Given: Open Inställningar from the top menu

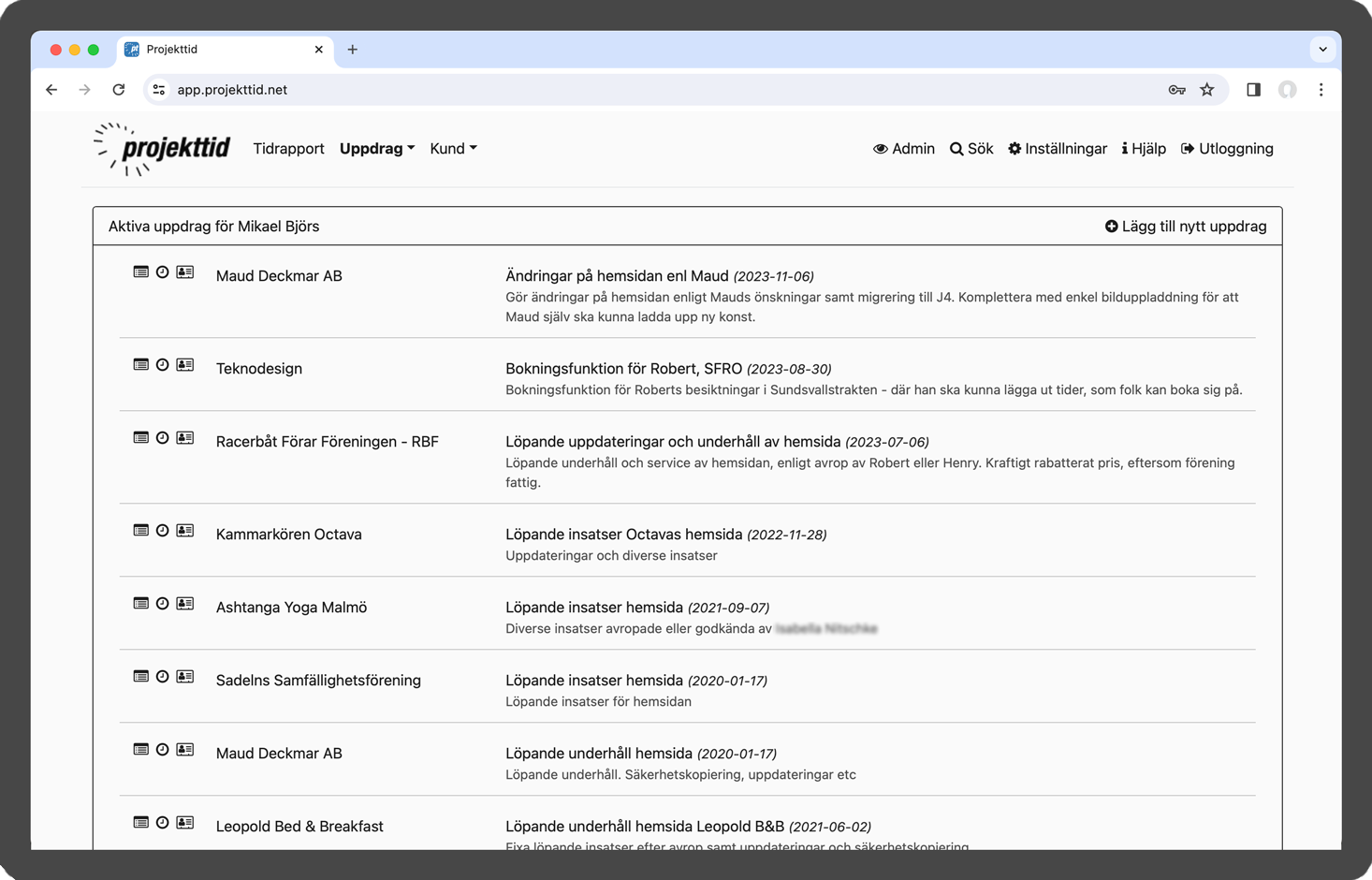Looking at the screenshot, I should click(x=1057, y=149).
